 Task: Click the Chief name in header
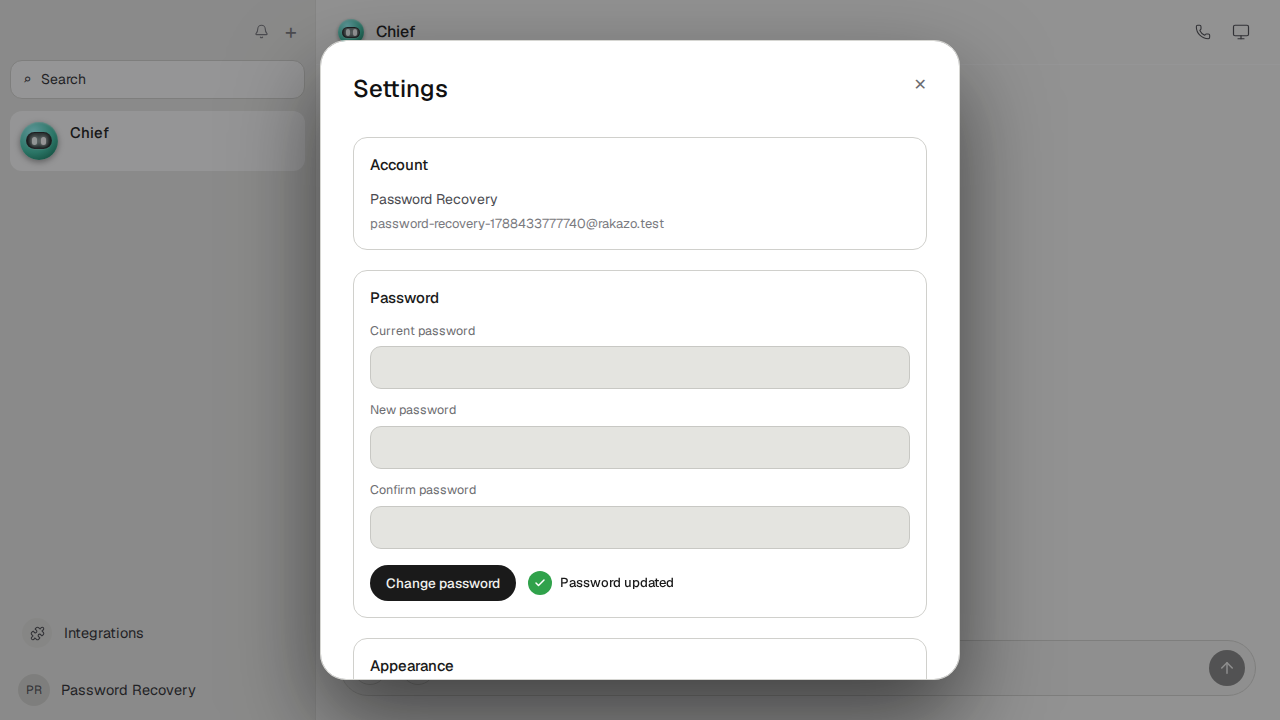(395, 32)
